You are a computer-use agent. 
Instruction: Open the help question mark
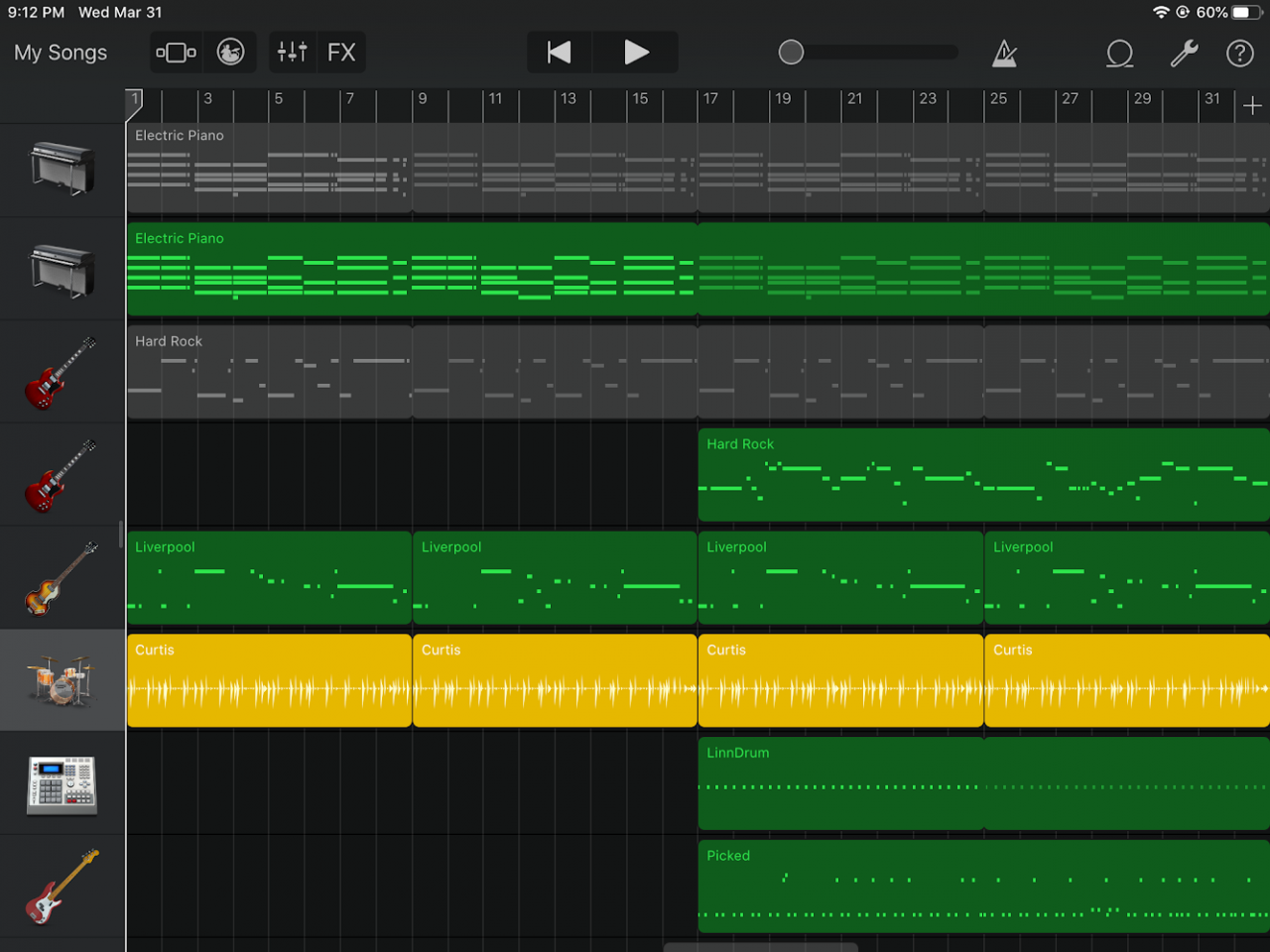(x=1239, y=54)
